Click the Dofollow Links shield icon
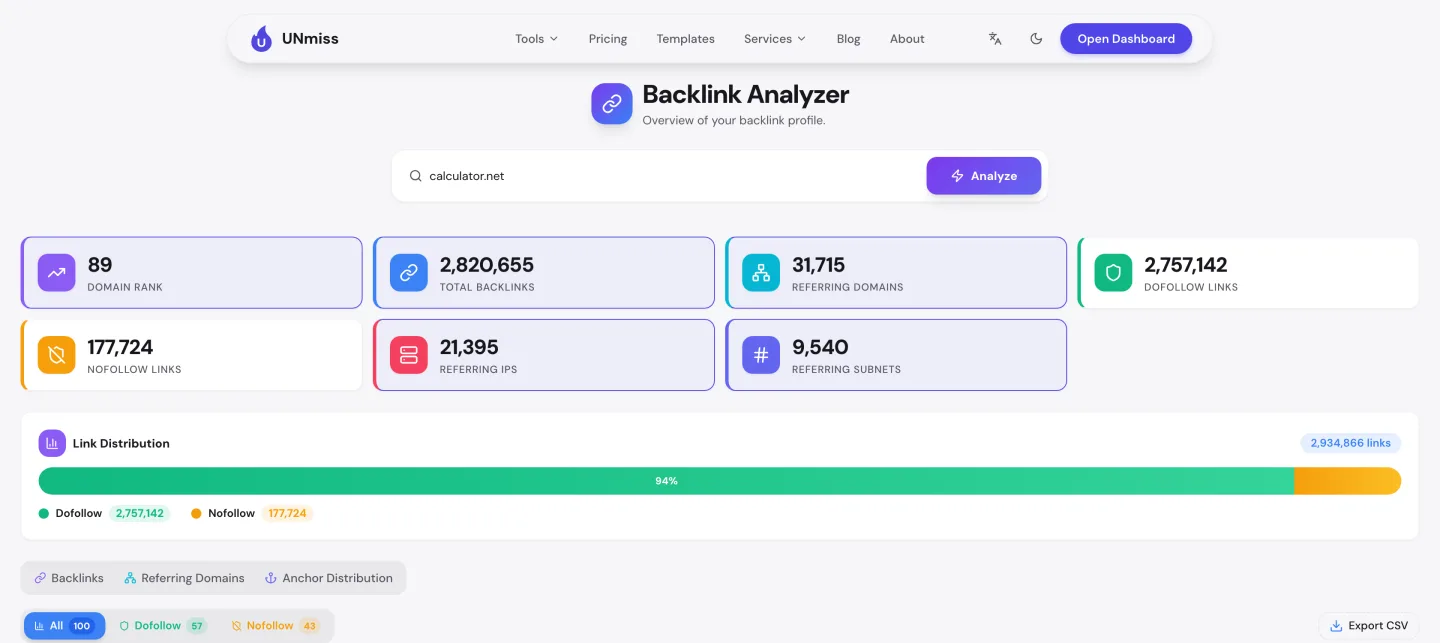 point(1113,273)
